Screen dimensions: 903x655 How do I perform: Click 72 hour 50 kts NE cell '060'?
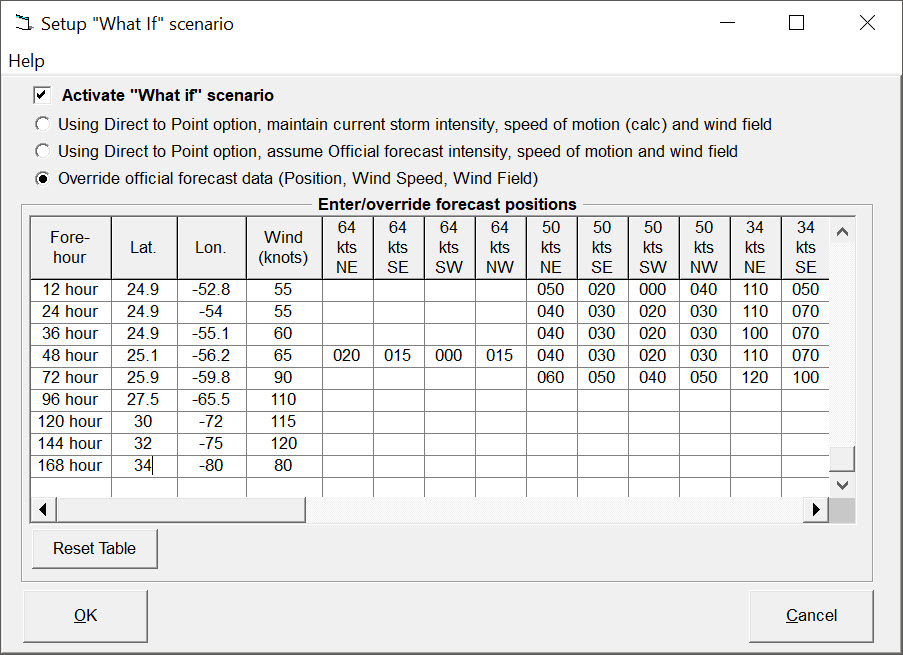click(551, 377)
